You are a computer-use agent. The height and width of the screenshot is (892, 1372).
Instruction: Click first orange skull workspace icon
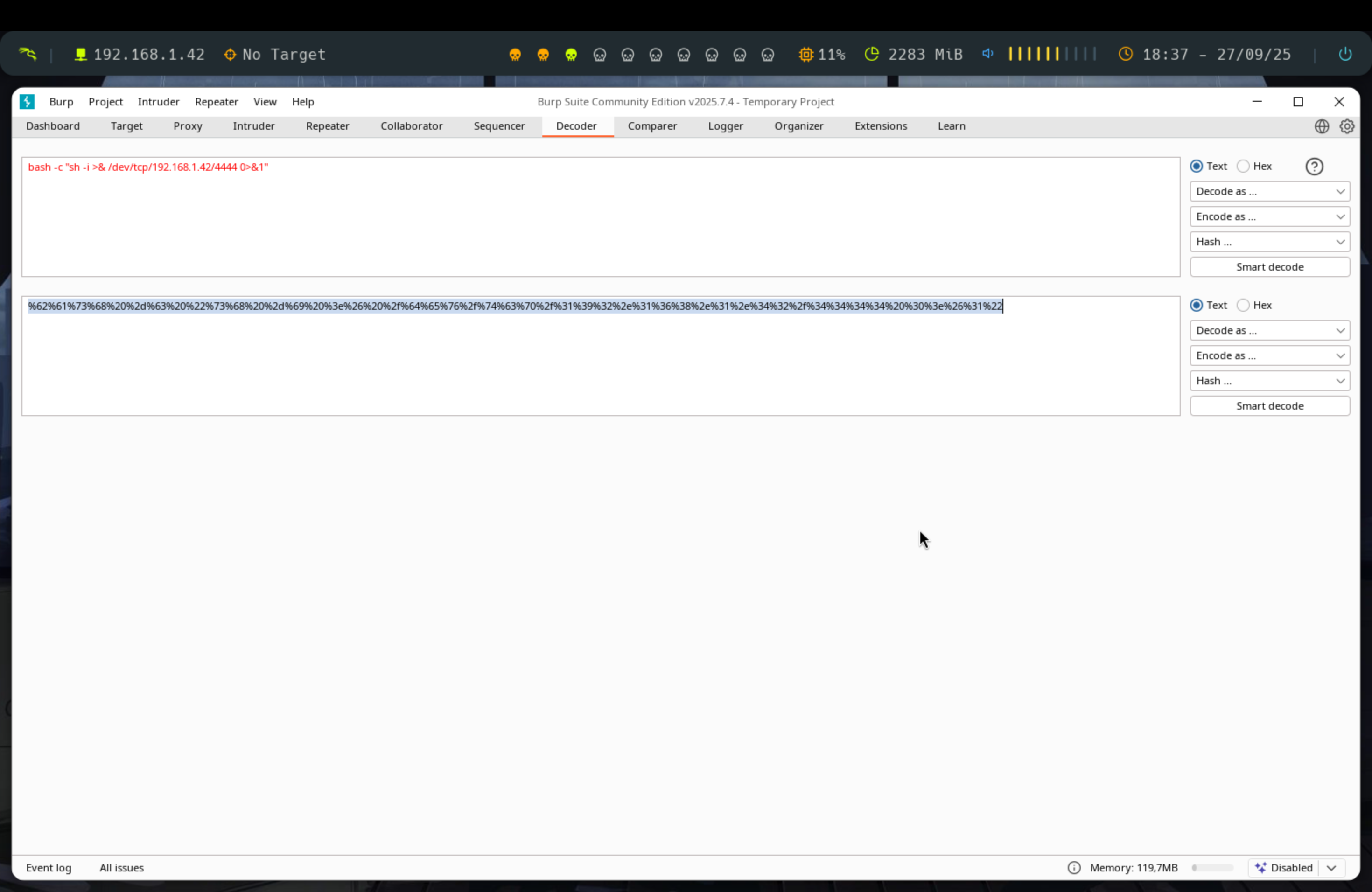515,55
